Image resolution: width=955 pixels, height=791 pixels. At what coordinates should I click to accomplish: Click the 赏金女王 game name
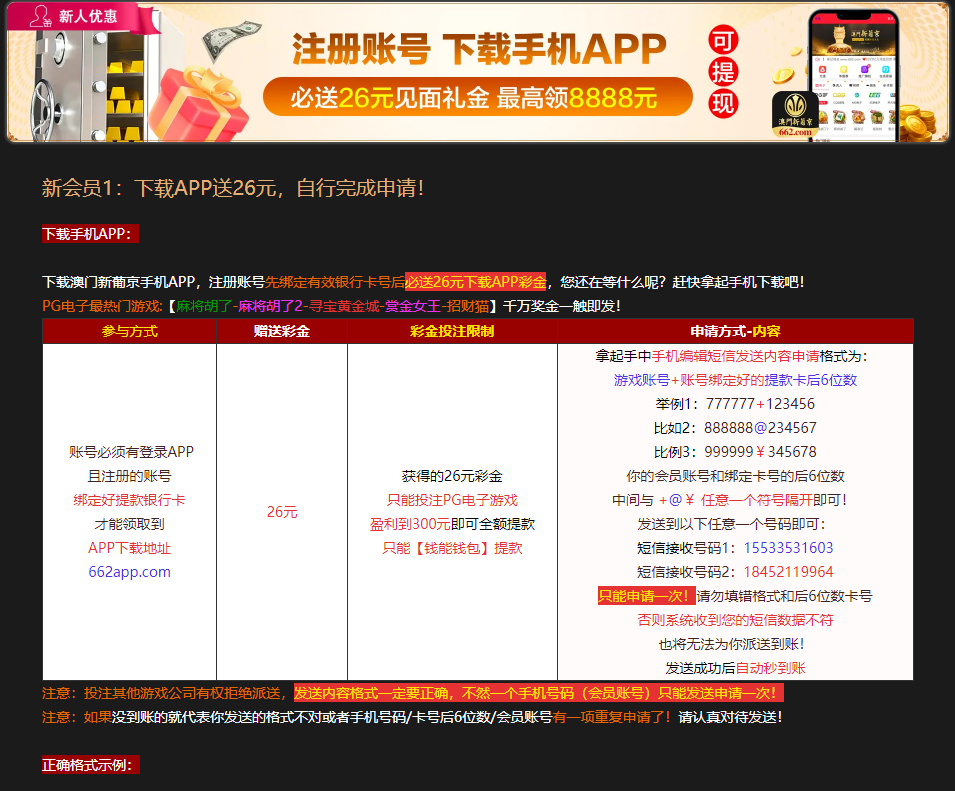pyautogui.click(x=412, y=306)
